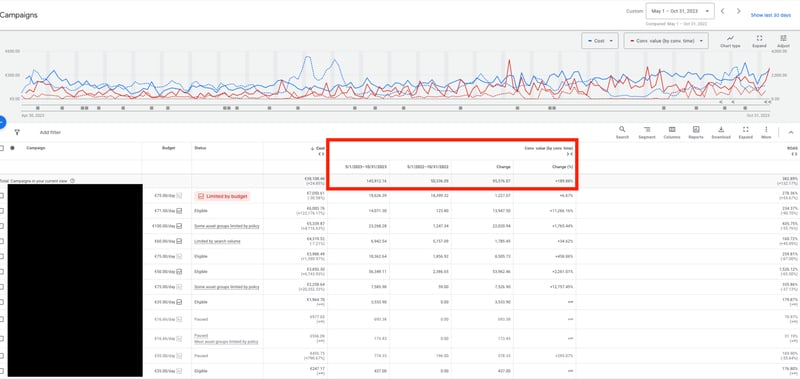Screen dimensions: 800x379
Task: Sort by the ROAS column header
Action: pyautogui.click(x=793, y=148)
